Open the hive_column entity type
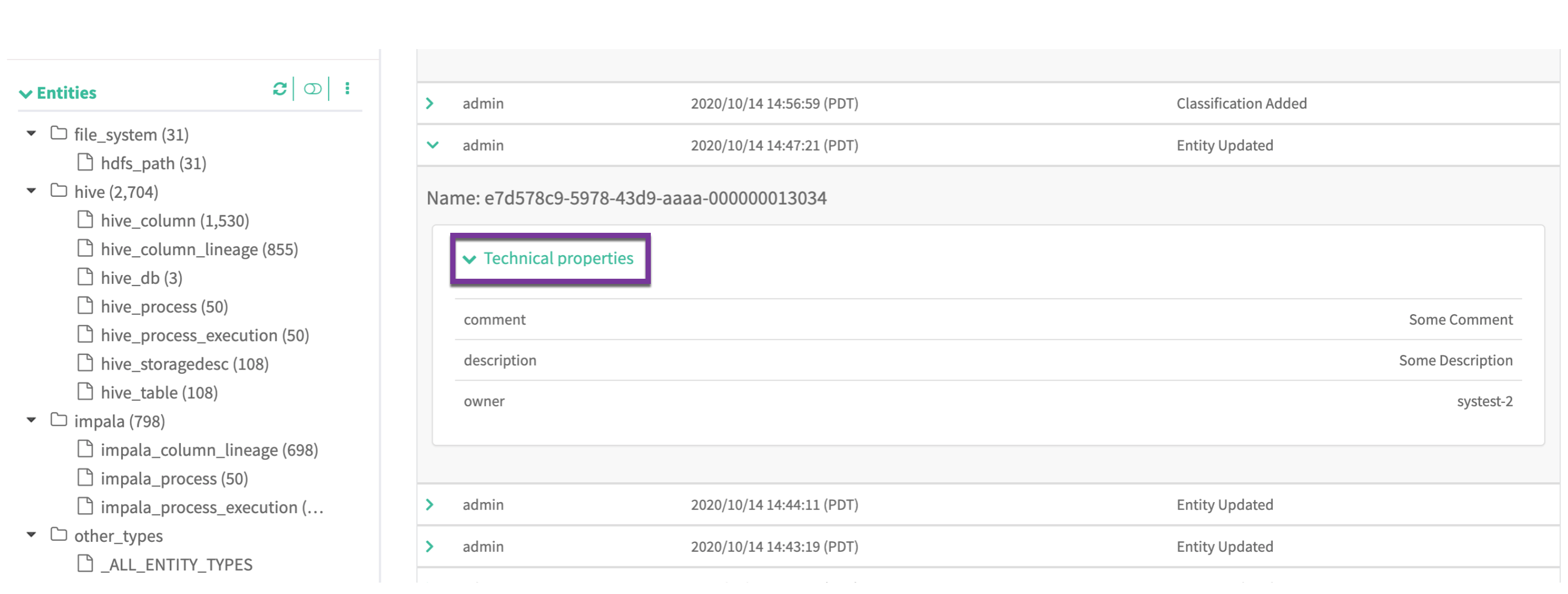Image resolution: width=1568 pixels, height=594 pixels. 174,221
